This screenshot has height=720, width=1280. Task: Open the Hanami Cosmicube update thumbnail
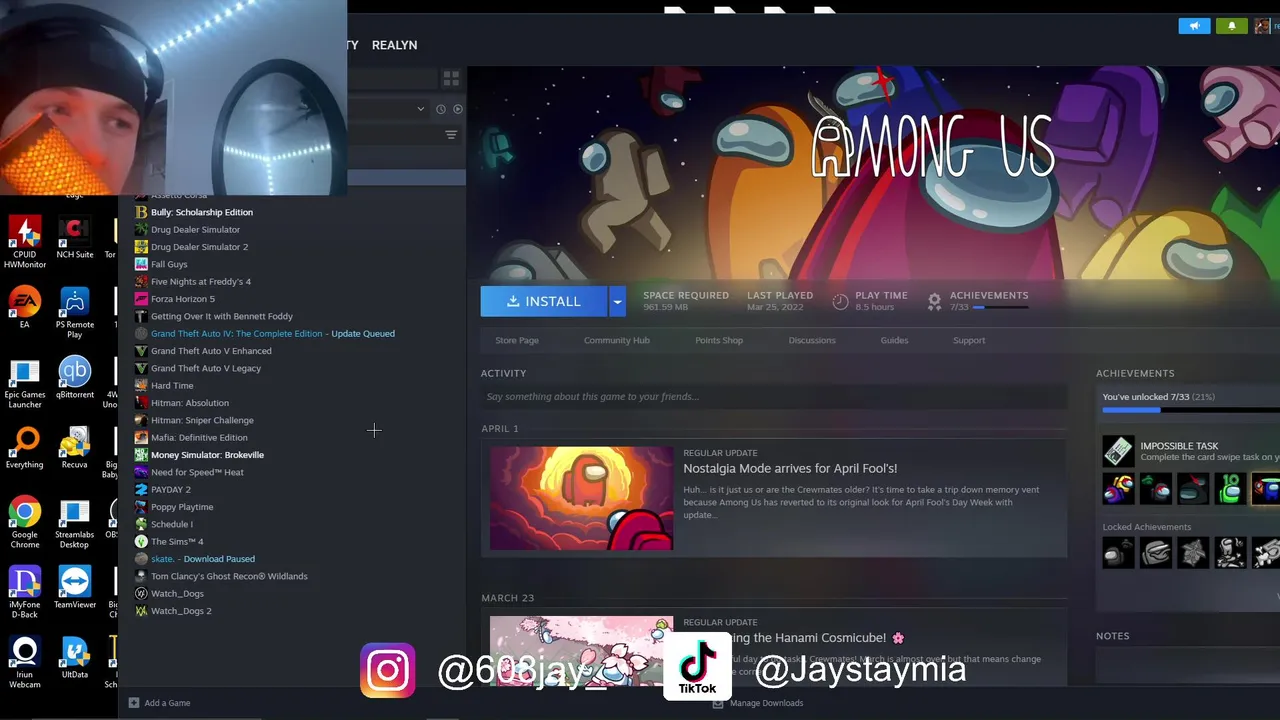coord(582,650)
